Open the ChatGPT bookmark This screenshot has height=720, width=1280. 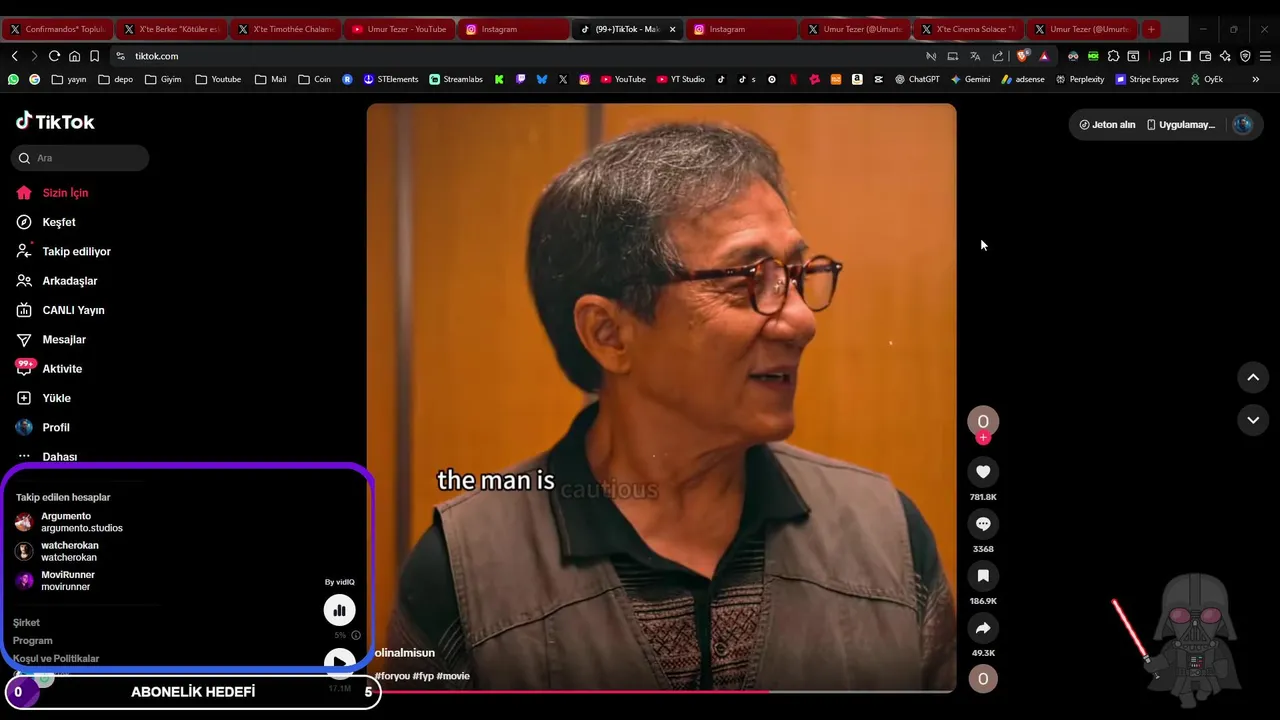click(x=917, y=79)
